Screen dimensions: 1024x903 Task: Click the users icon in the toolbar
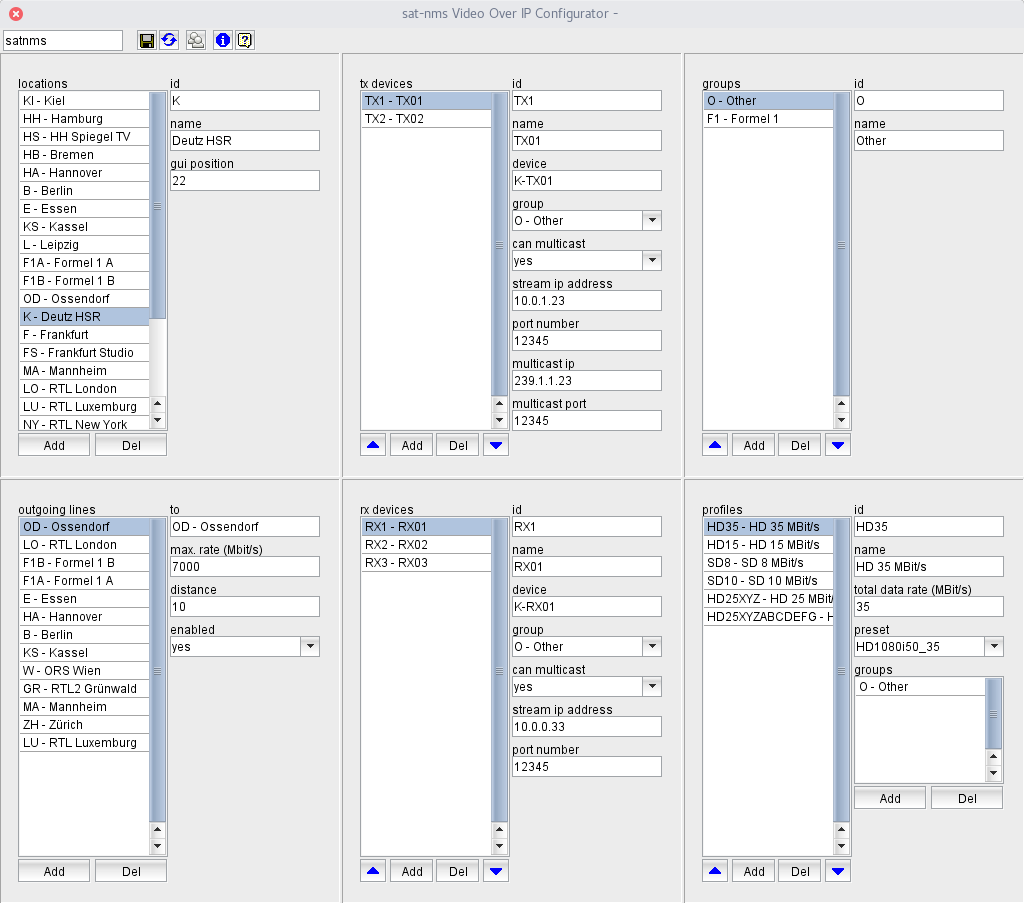pos(195,40)
